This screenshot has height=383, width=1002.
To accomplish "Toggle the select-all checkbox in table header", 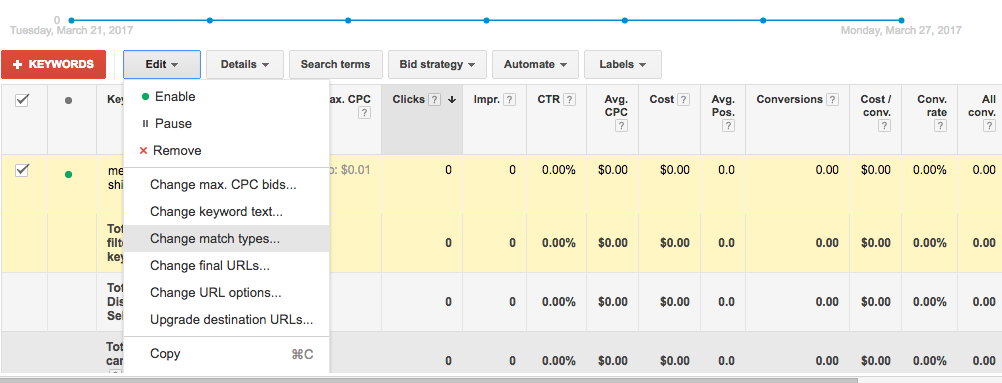I will tap(22, 100).
